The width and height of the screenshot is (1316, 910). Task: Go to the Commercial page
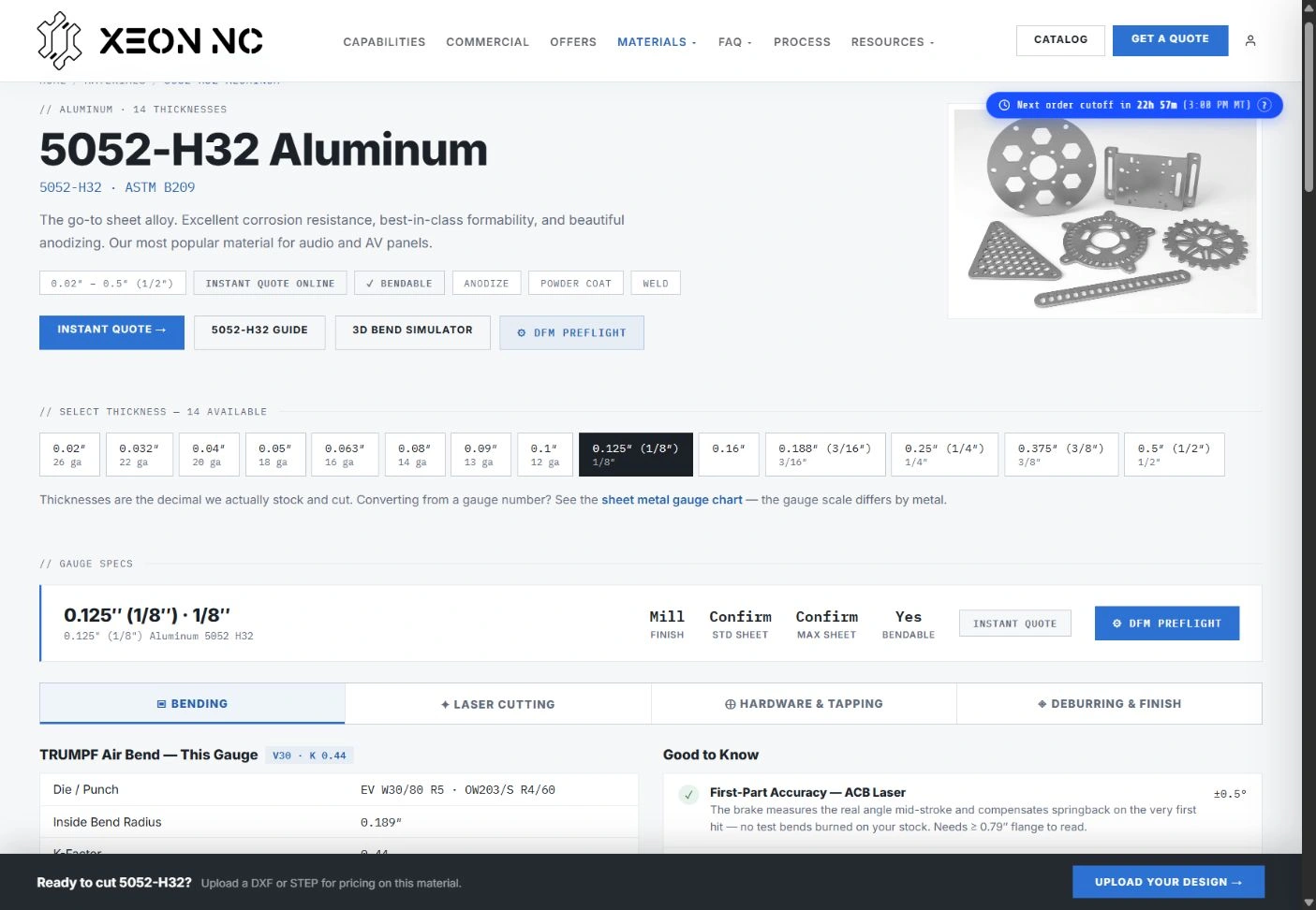tap(487, 42)
